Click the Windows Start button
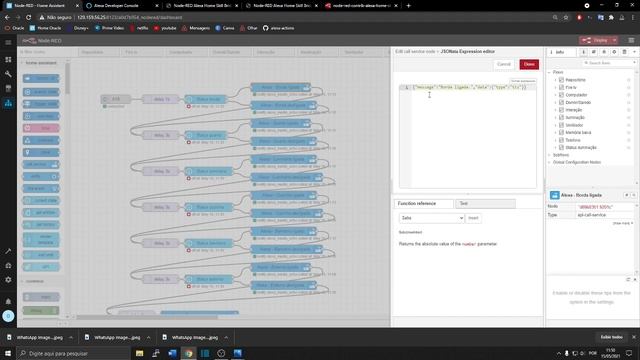 [x=8, y=353]
